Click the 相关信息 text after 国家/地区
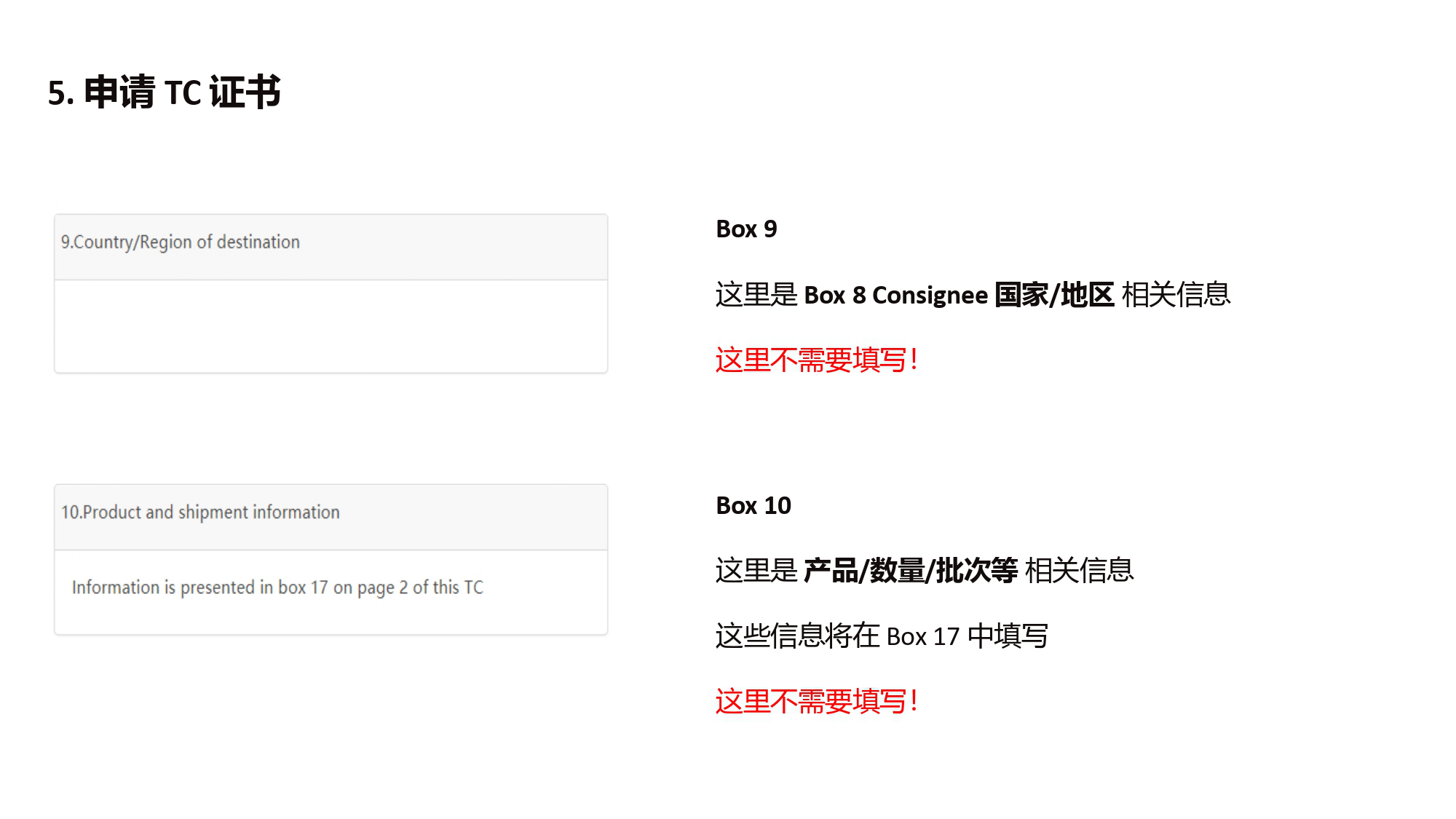Screen dimensions: 1456x819 pos(1176,295)
